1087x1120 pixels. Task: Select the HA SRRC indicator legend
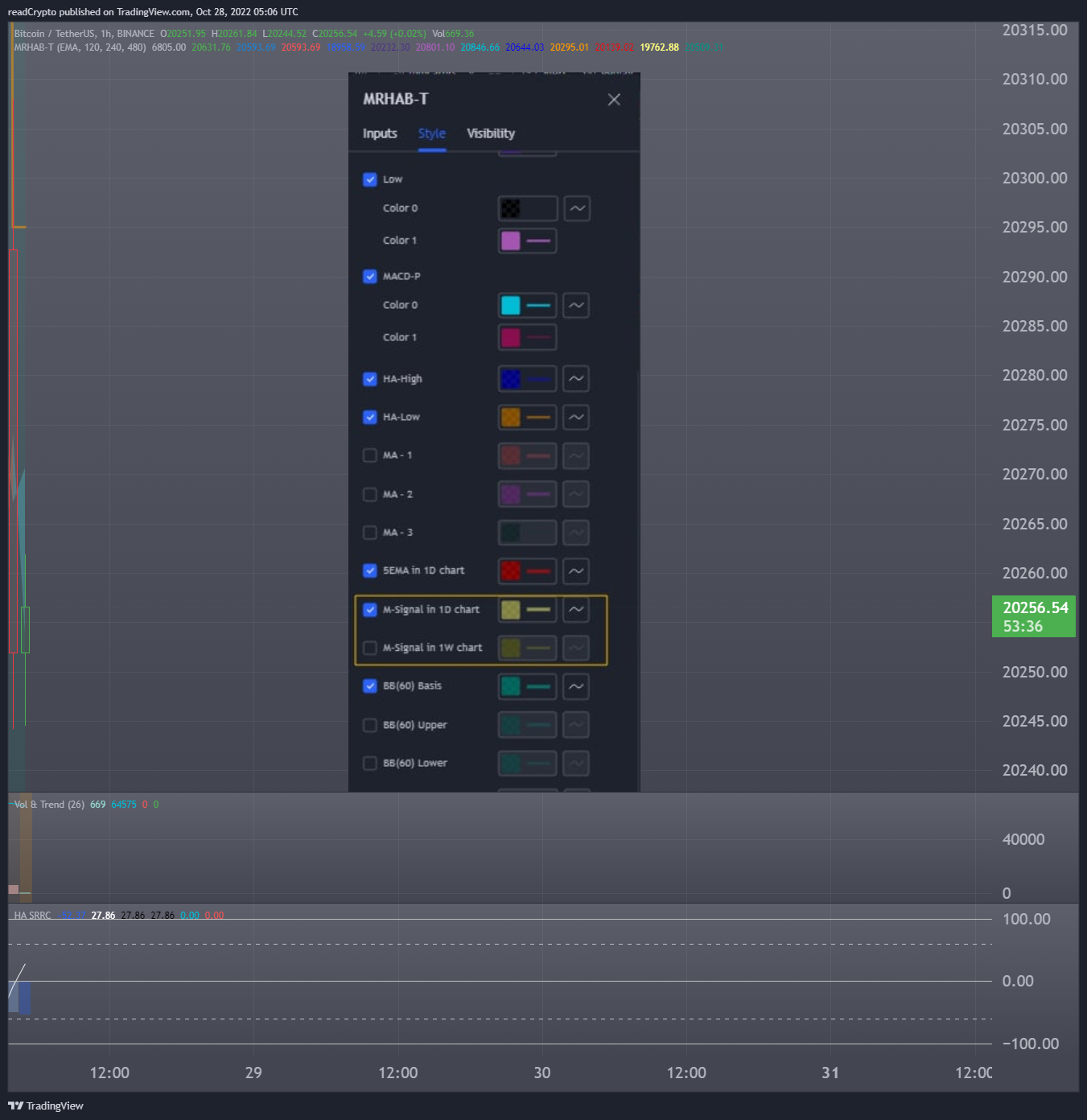[32, 916]
